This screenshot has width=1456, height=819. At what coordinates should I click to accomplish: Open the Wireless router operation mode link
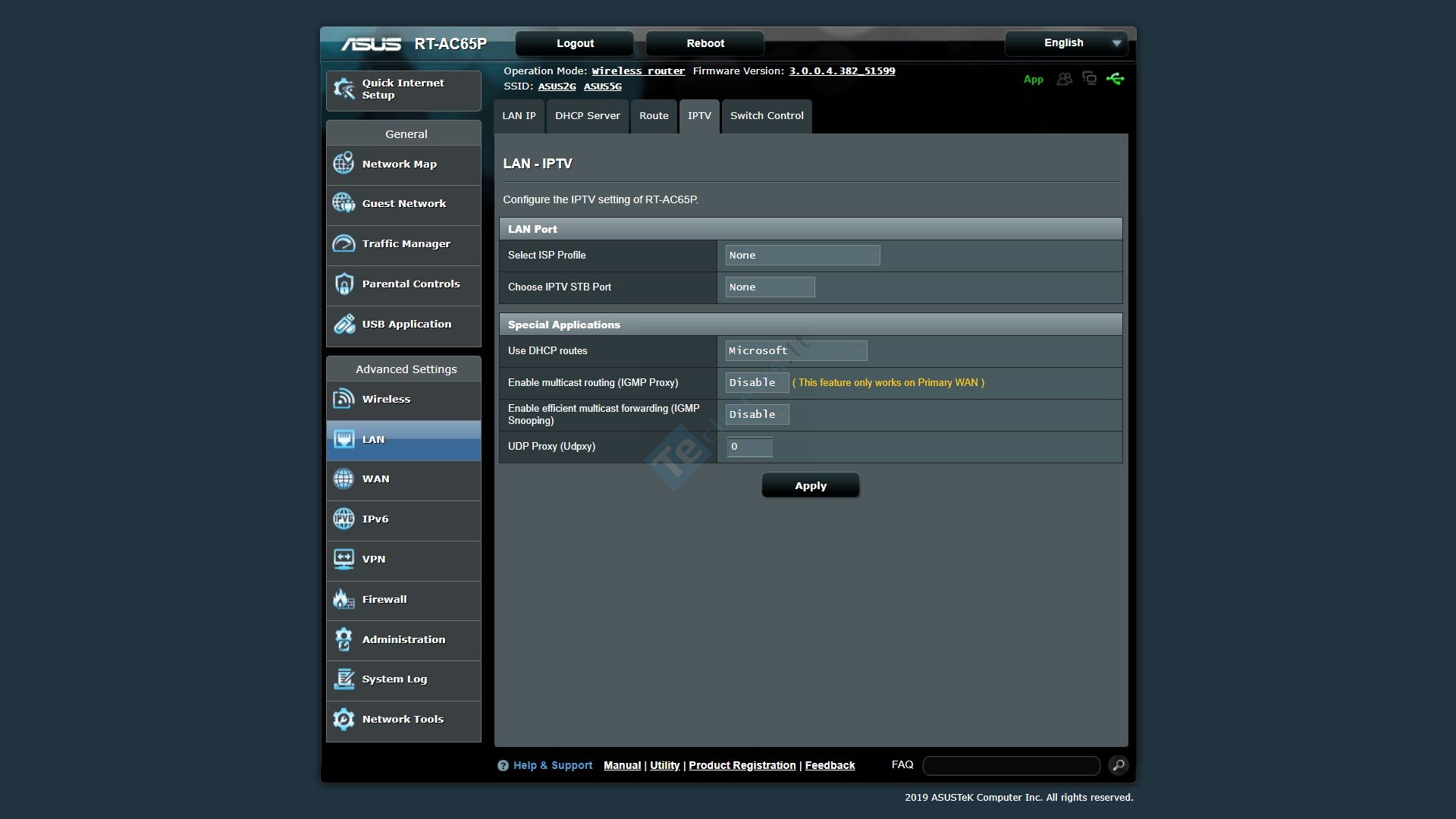click(x=639, y=71)
